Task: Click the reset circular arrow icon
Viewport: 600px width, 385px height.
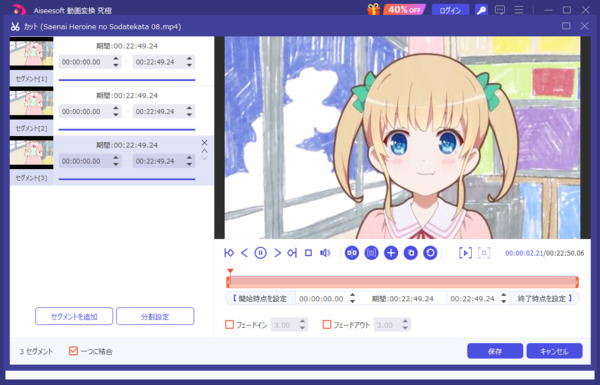Action: click(430, 253)
